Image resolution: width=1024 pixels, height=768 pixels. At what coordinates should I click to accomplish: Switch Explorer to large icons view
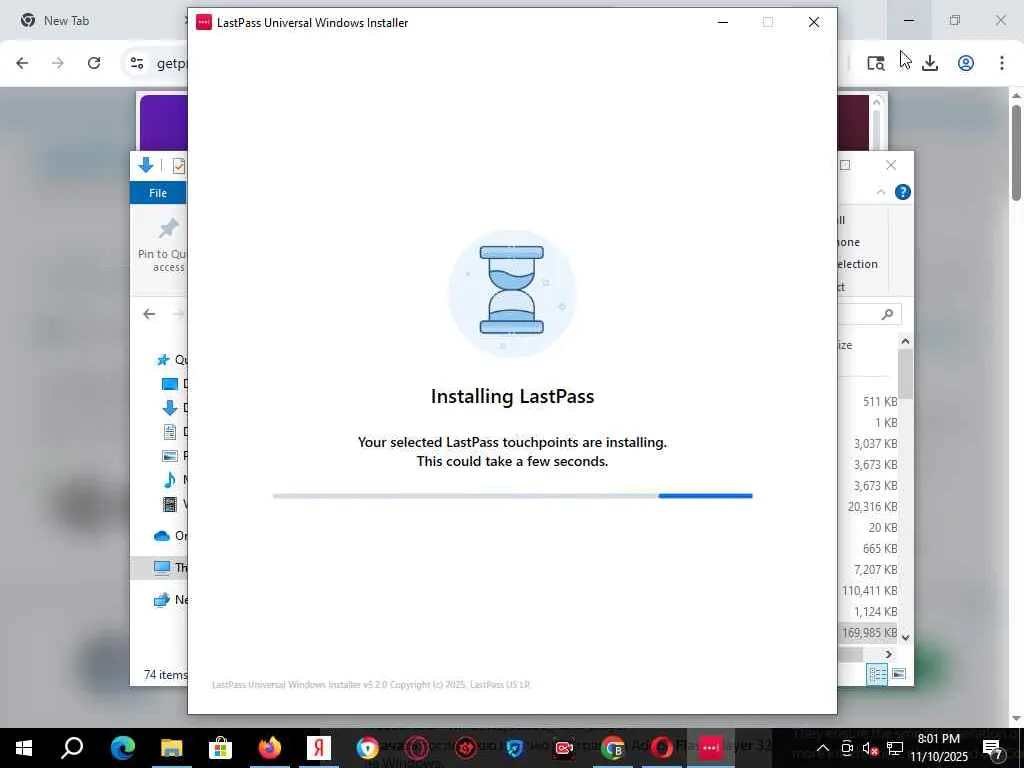[x=899, y=674]
